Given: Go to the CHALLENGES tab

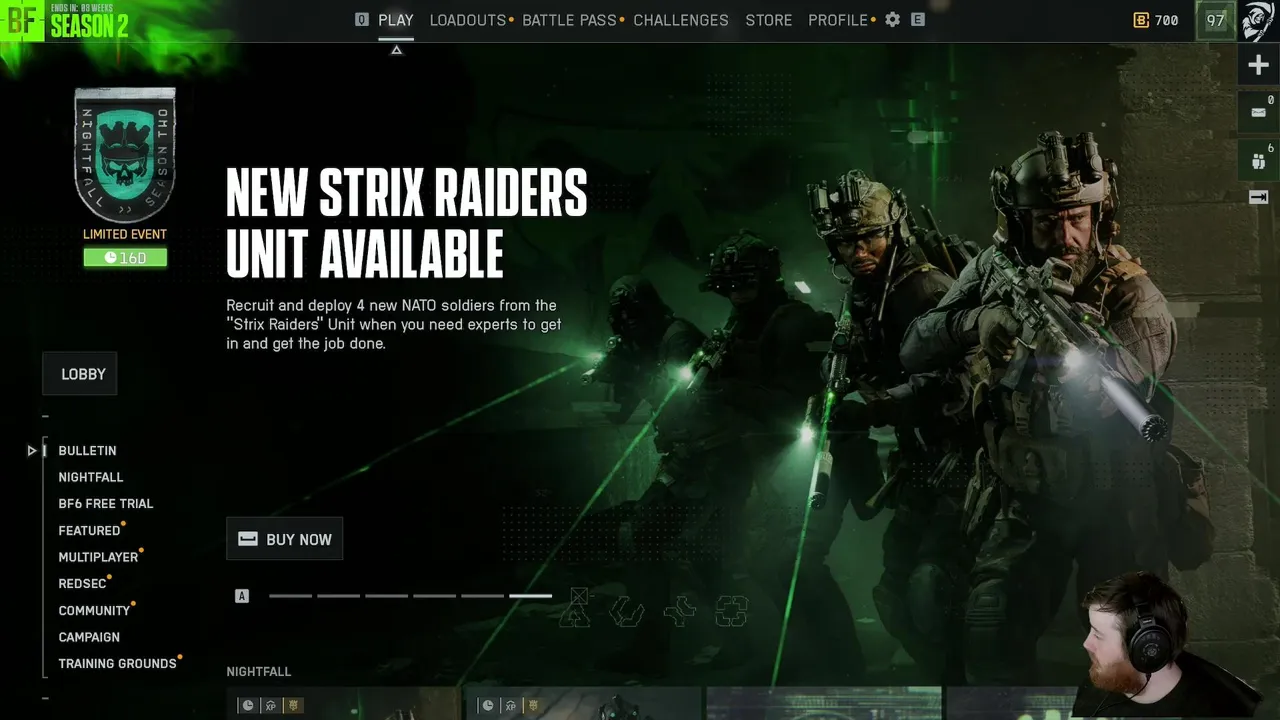Looking at the screenshot, I should [x=681, y=20].
